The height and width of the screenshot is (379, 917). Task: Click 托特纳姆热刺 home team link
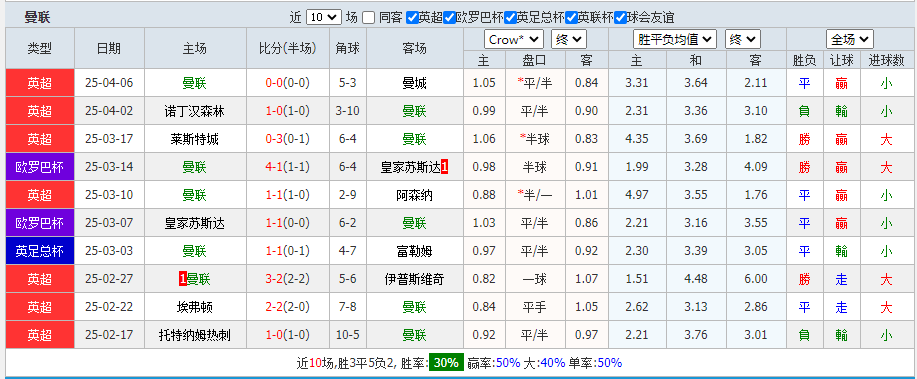click(x=194, y=336)
